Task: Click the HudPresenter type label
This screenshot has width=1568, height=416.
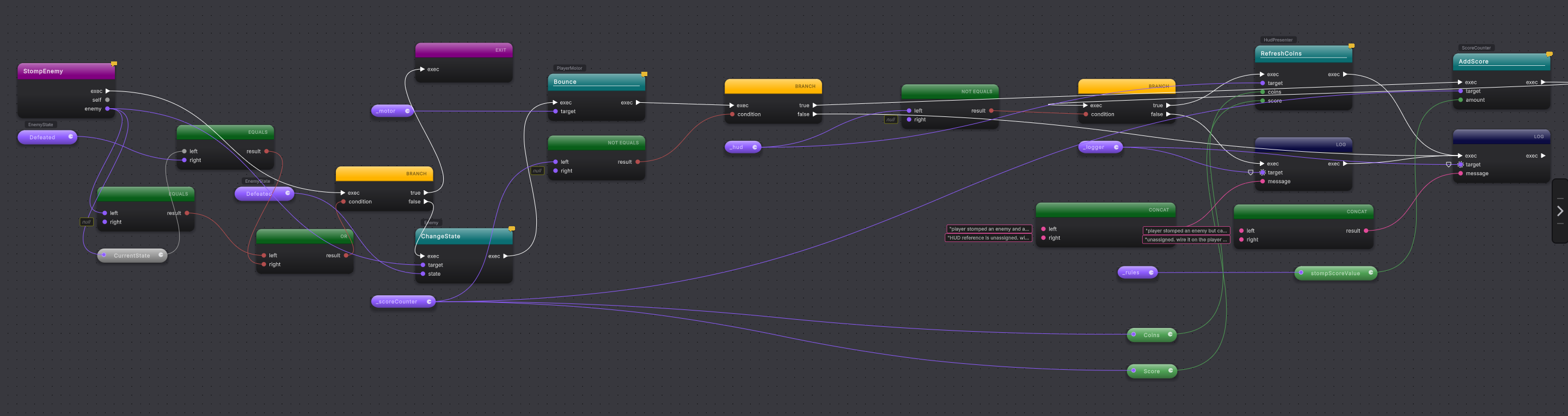Action: pos(1278,40)
